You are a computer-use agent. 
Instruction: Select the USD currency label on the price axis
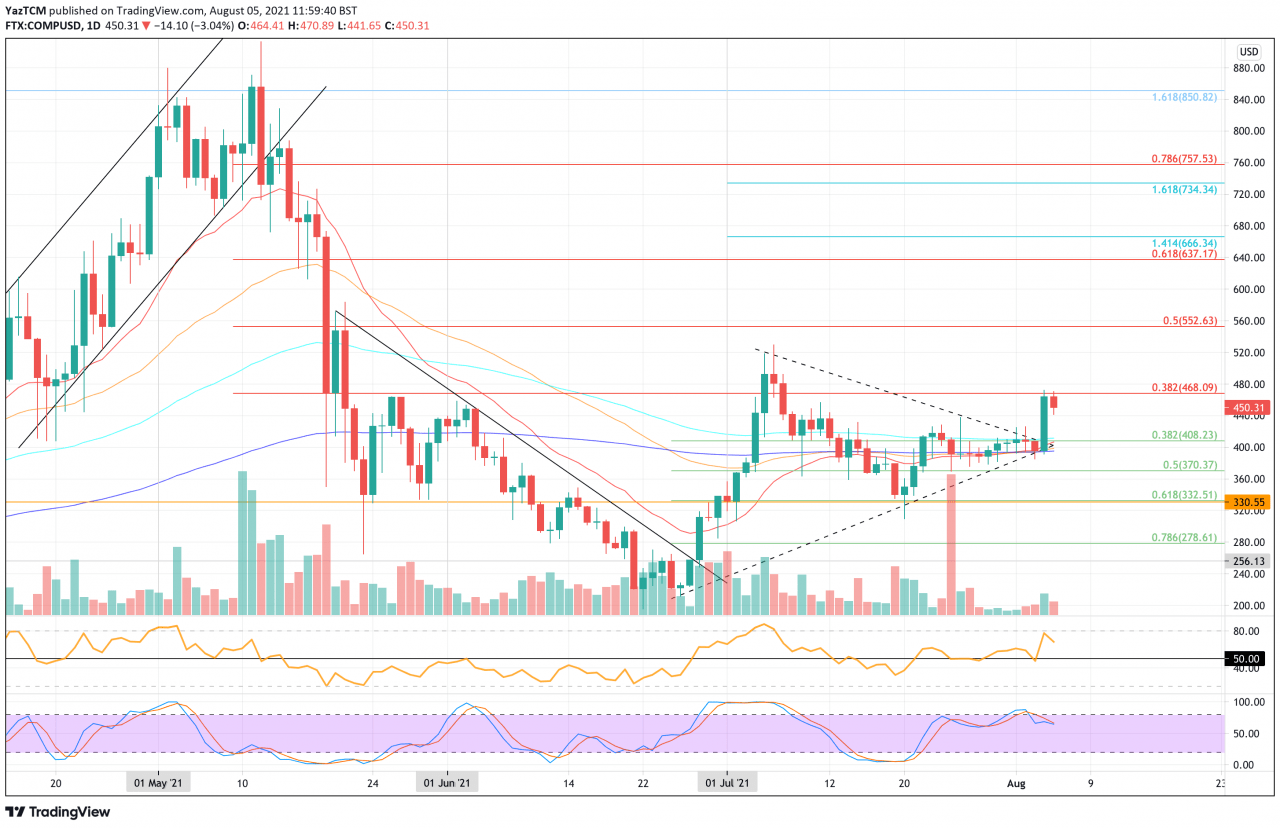click(1248, 52)
